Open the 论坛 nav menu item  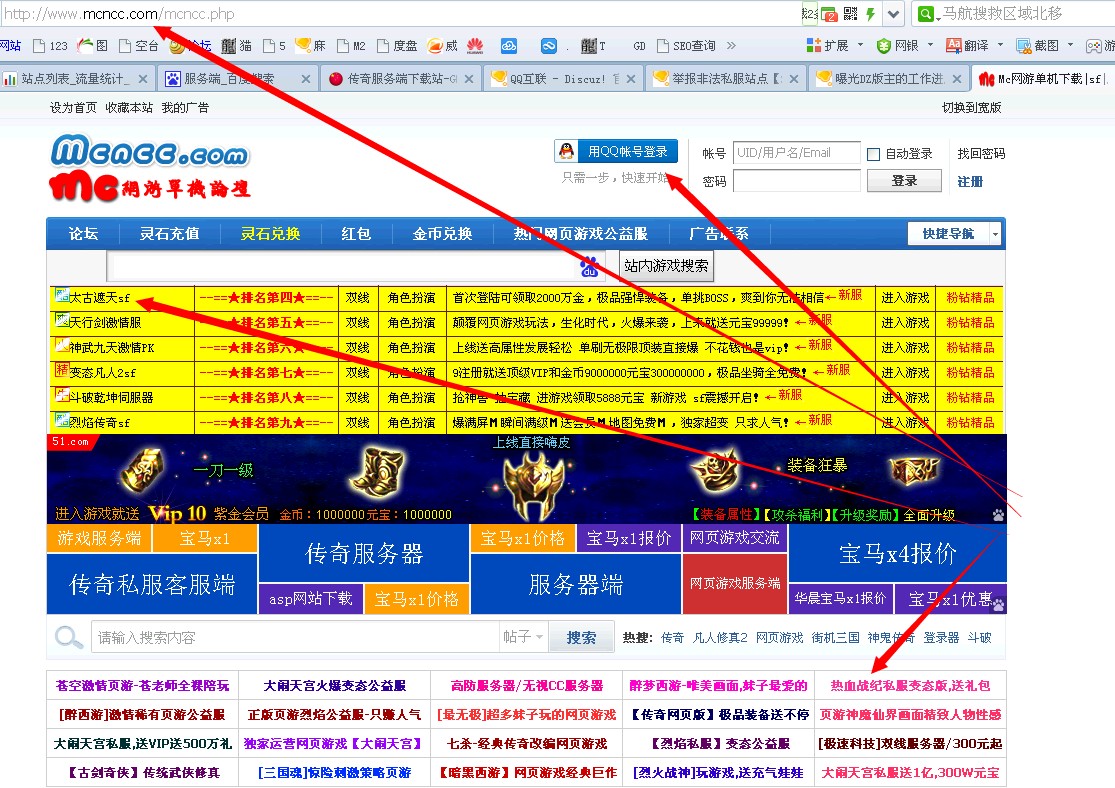[x=83, y=233]
